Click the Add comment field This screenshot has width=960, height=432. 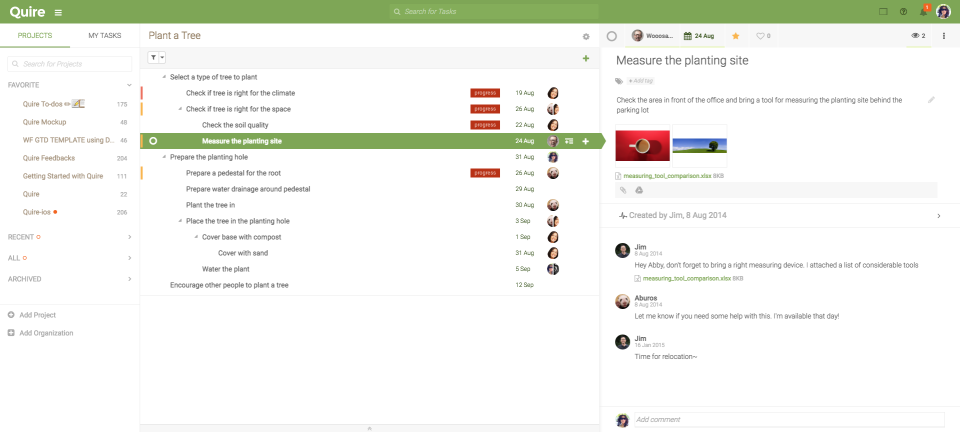(x=789, y=420)
